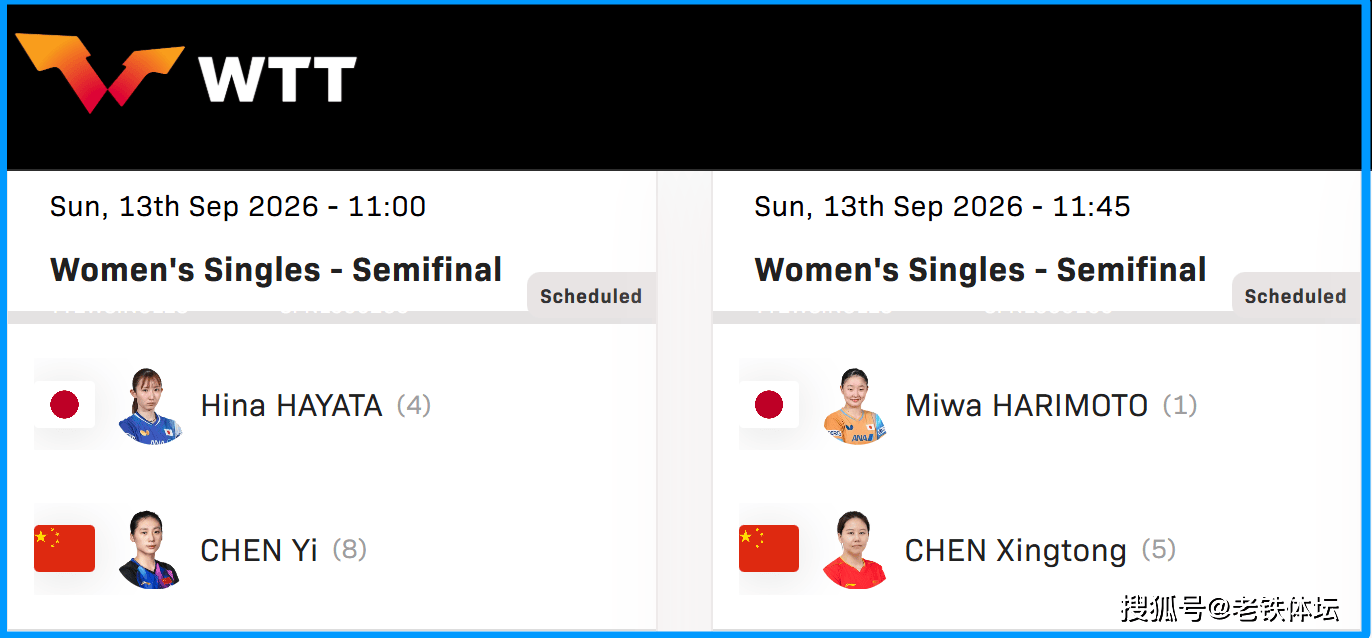
Task: Open first Women's Singles - Semifinal title
Action: 276,270
